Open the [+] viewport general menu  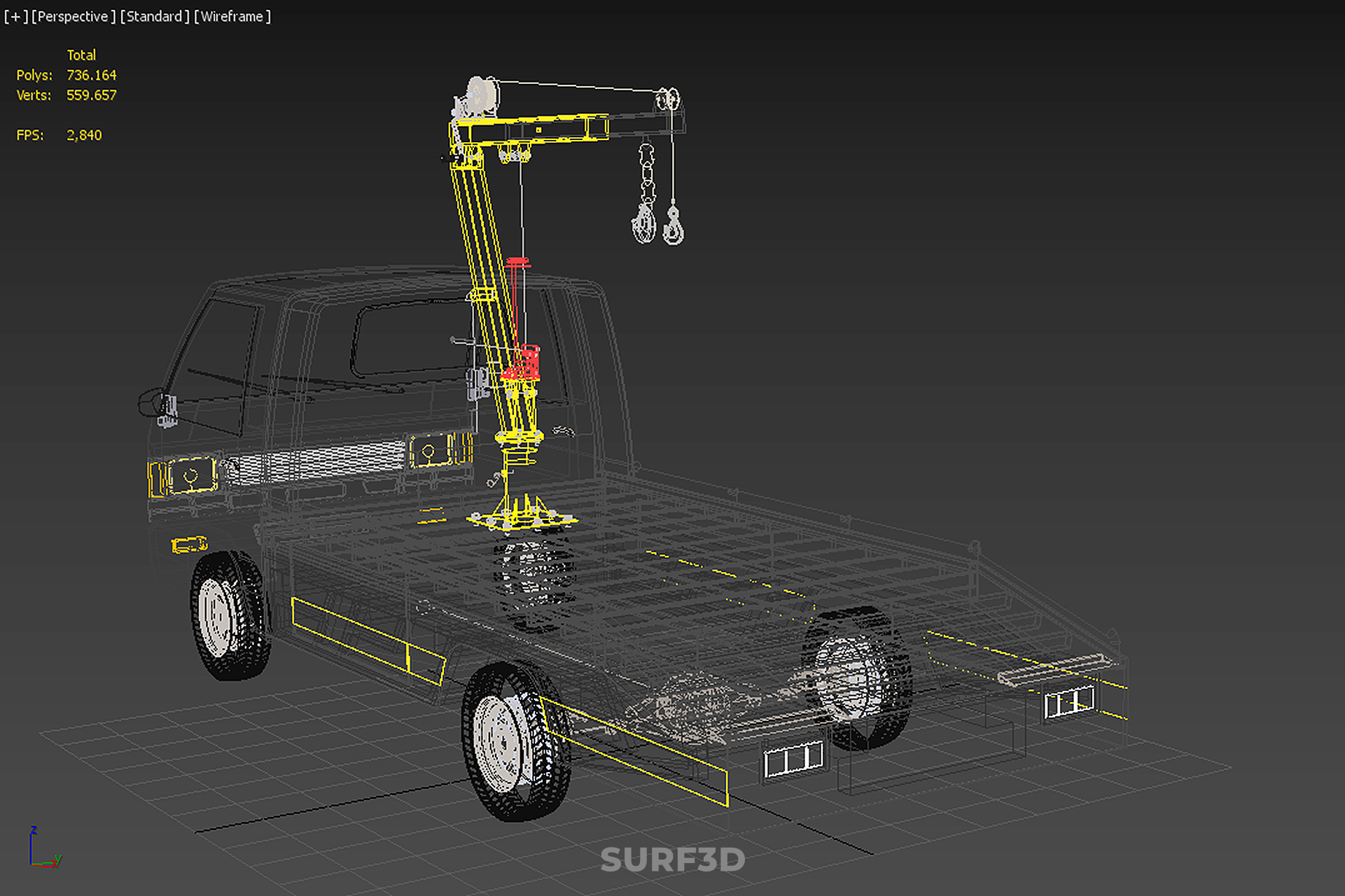pos(15,16)
